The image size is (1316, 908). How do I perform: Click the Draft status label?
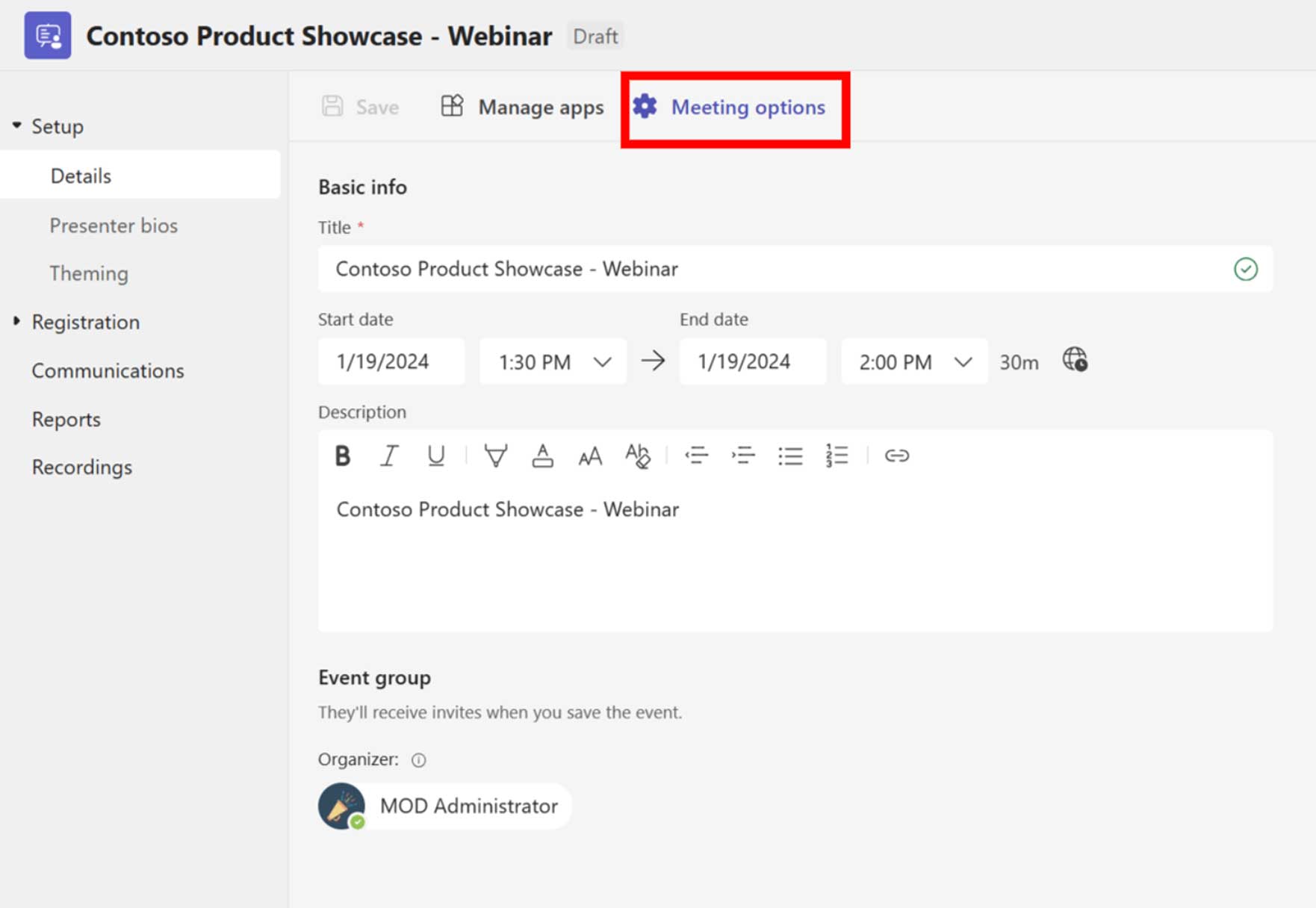click(595, 36)
